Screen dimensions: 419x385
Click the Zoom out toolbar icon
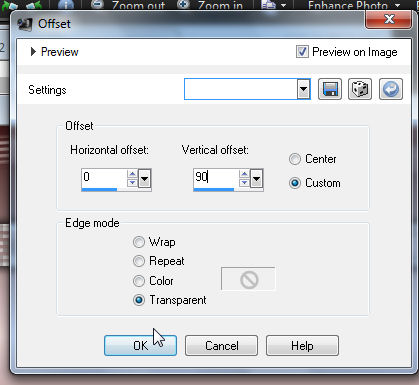tap(97, 4)
